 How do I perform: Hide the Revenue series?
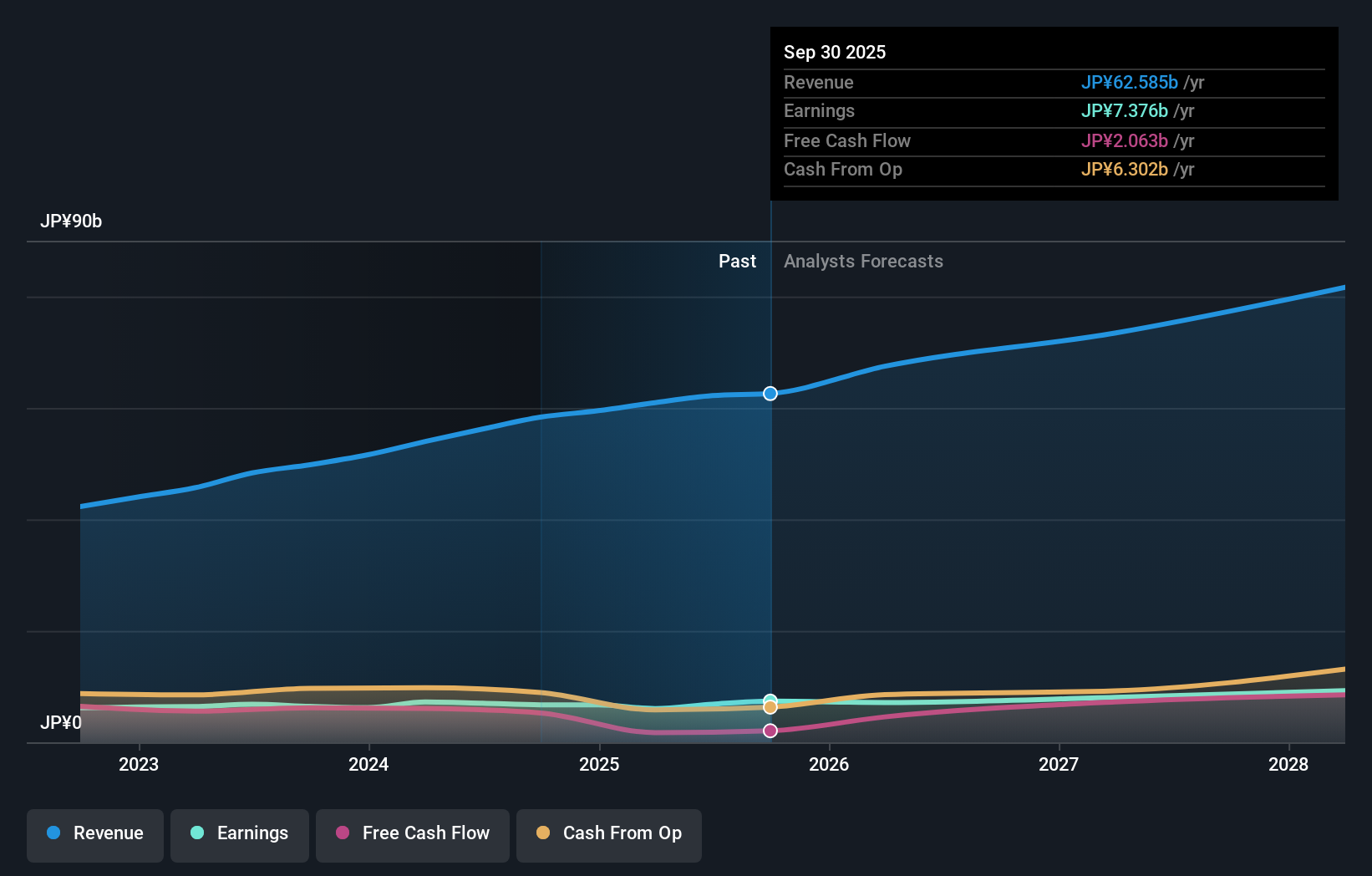(94, 834)
